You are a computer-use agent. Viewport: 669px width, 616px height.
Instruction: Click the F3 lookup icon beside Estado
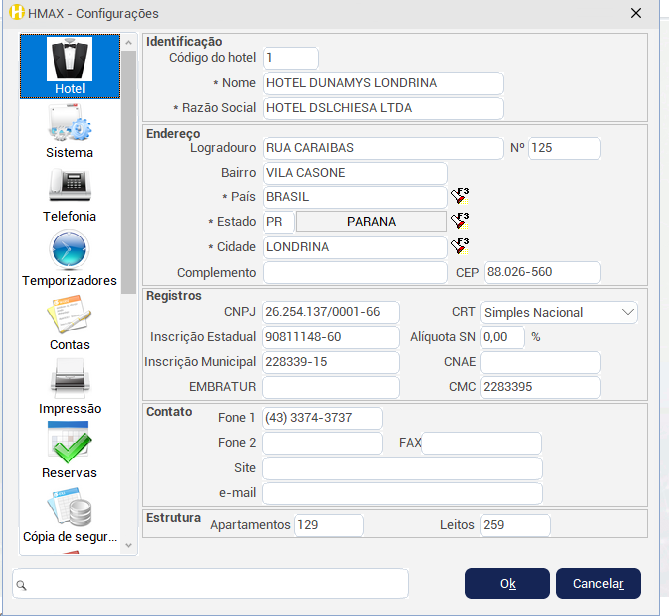[x=460, y=221]
